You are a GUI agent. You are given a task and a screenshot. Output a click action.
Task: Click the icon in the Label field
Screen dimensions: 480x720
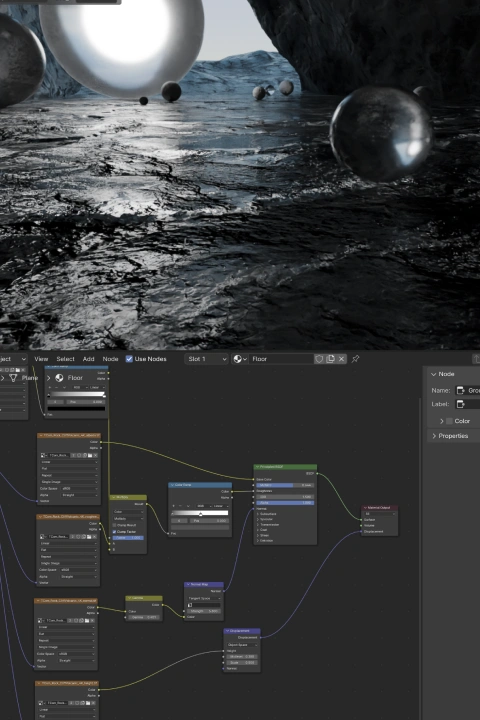click(460, 404)
